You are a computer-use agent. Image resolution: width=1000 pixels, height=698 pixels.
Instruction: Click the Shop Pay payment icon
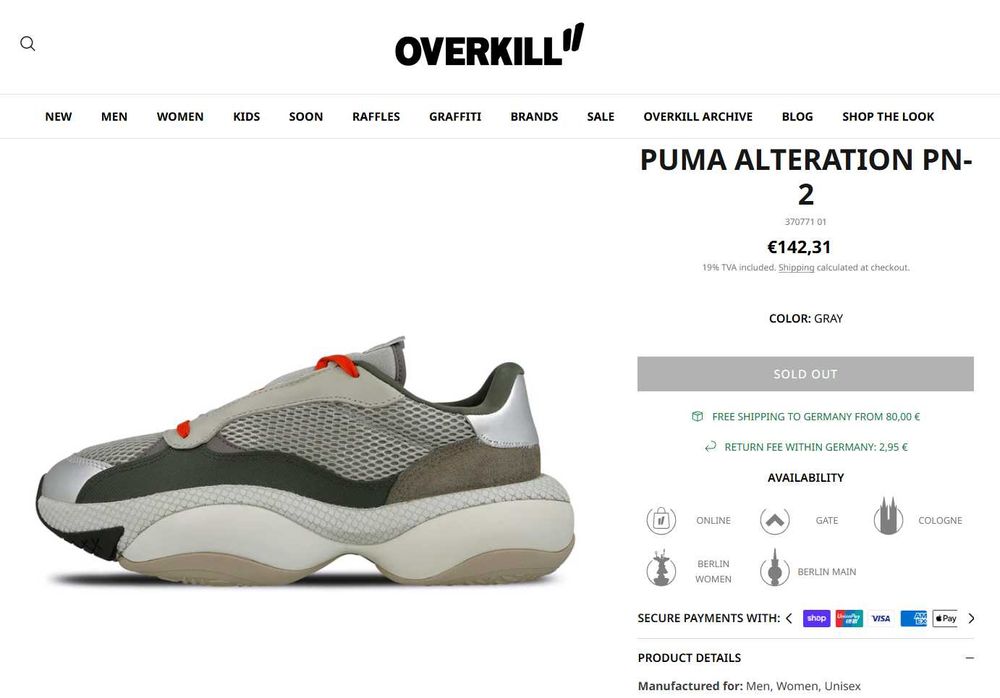click(816, 618)
